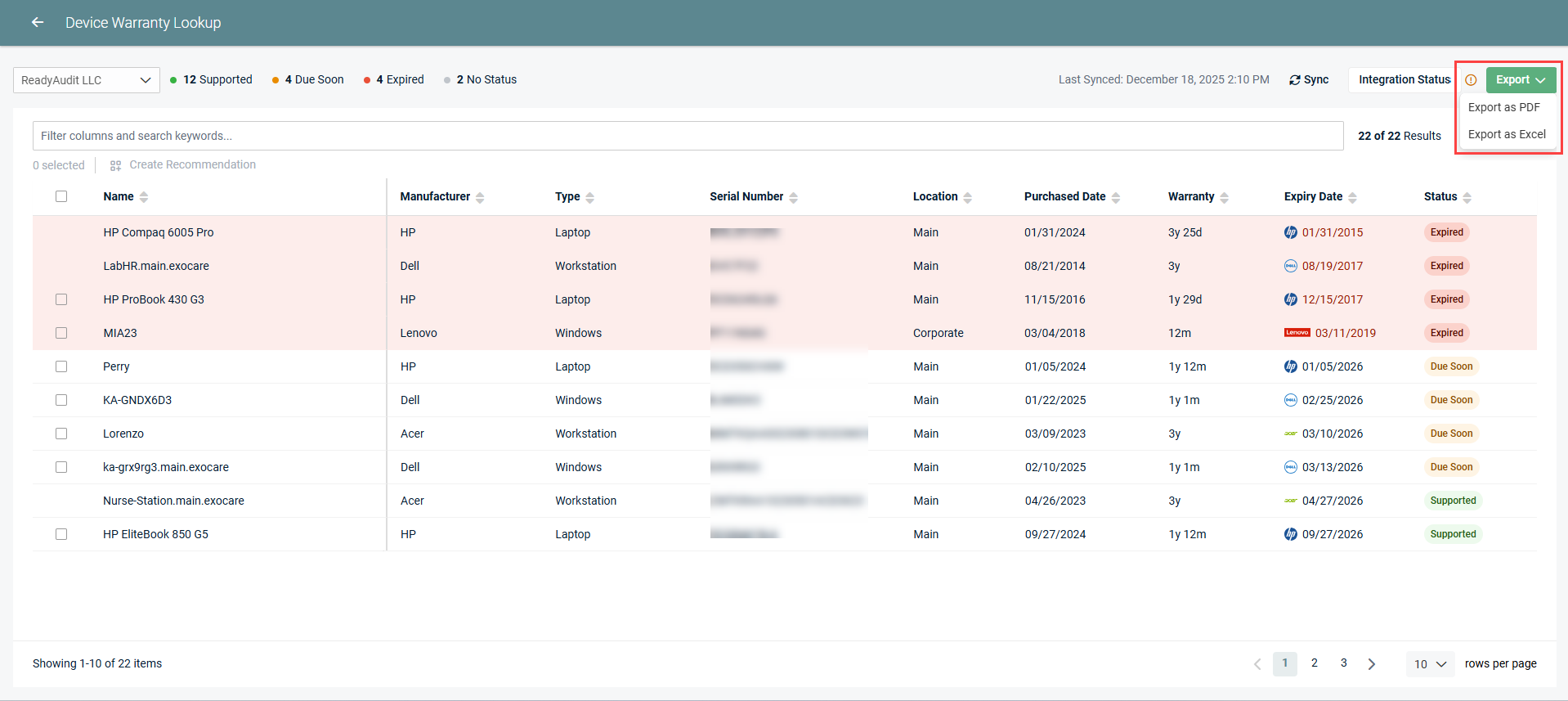Click the back arrow in the header
This screenshot has width=1568, height=701.
[38, 23]
